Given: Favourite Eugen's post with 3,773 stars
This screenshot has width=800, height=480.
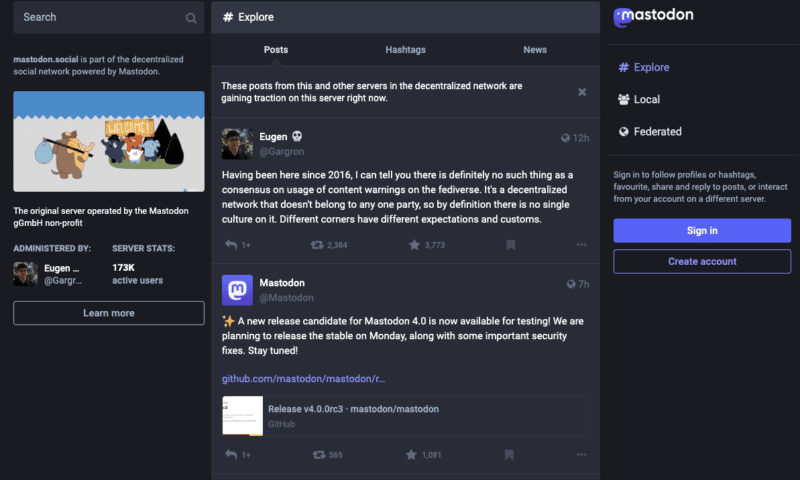Looking at the screenshot, I should pyautogui.click(x=414, y=245).
